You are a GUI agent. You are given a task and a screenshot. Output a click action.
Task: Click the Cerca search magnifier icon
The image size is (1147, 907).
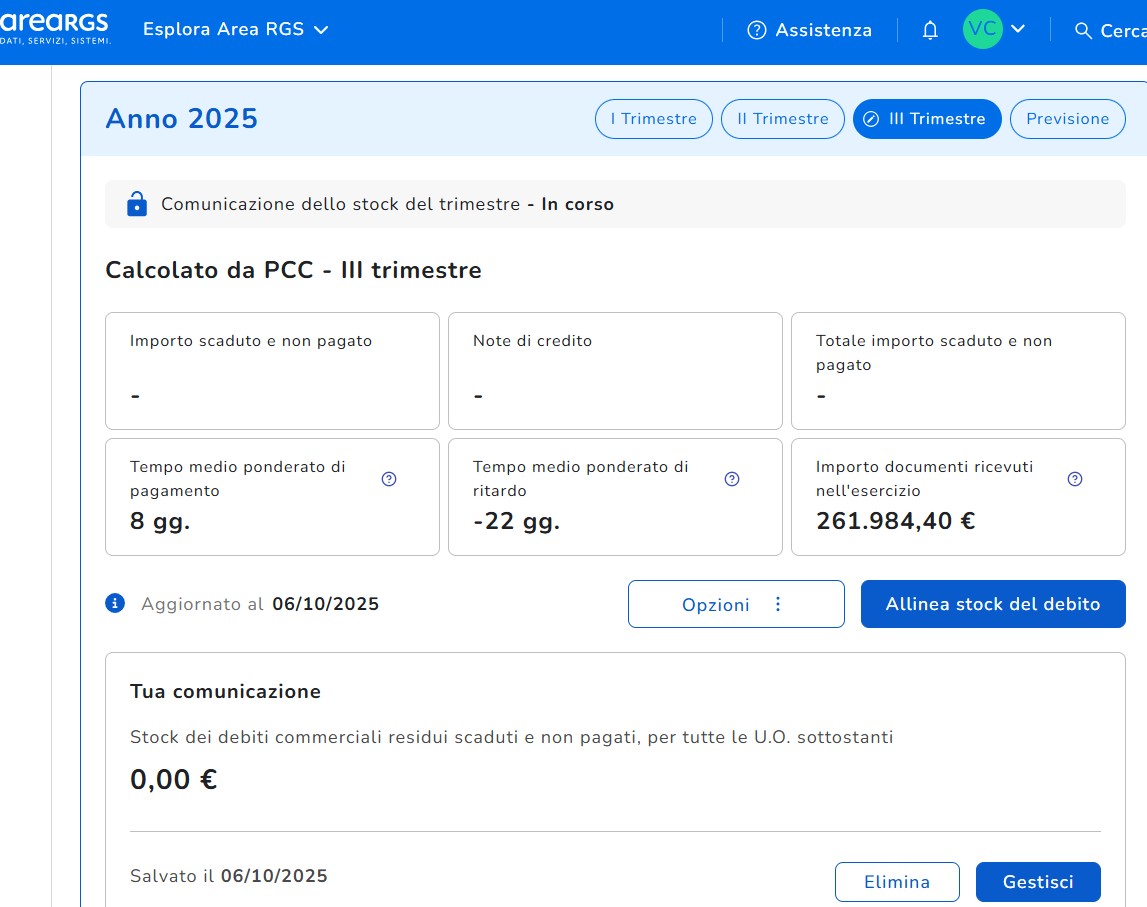[x=1082, y=31]
